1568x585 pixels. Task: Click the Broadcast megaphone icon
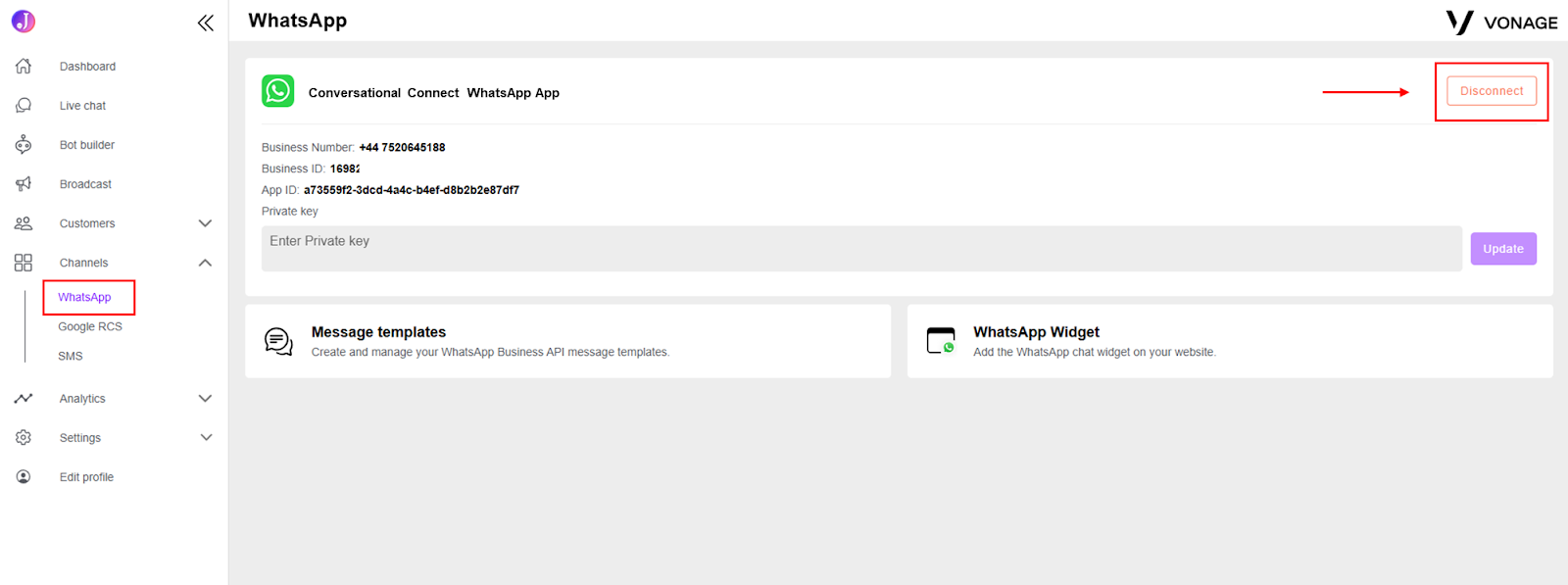(x=24, y=183)
